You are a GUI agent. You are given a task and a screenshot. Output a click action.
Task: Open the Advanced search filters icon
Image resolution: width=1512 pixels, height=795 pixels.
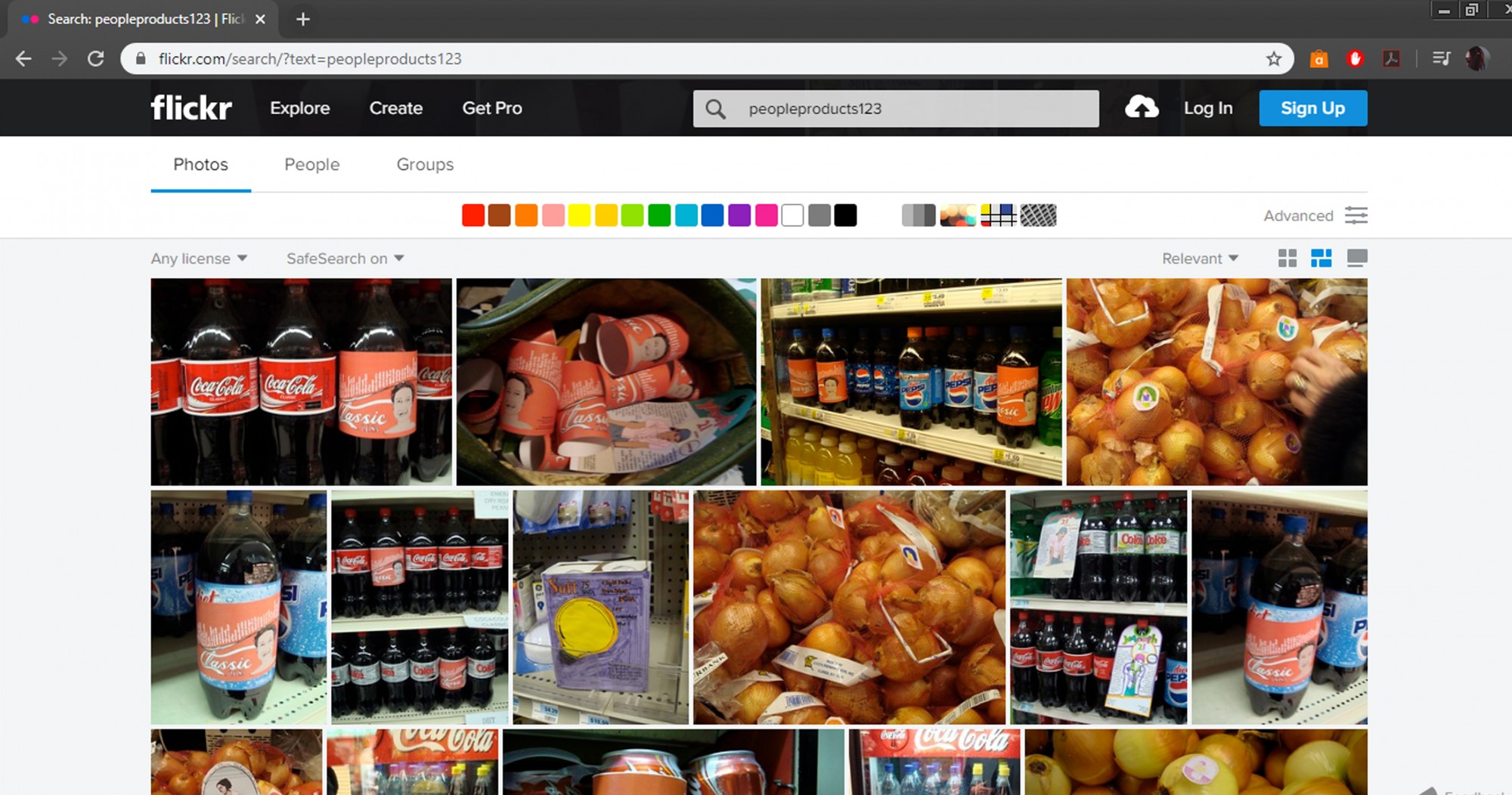click(x=1356, y=215)
